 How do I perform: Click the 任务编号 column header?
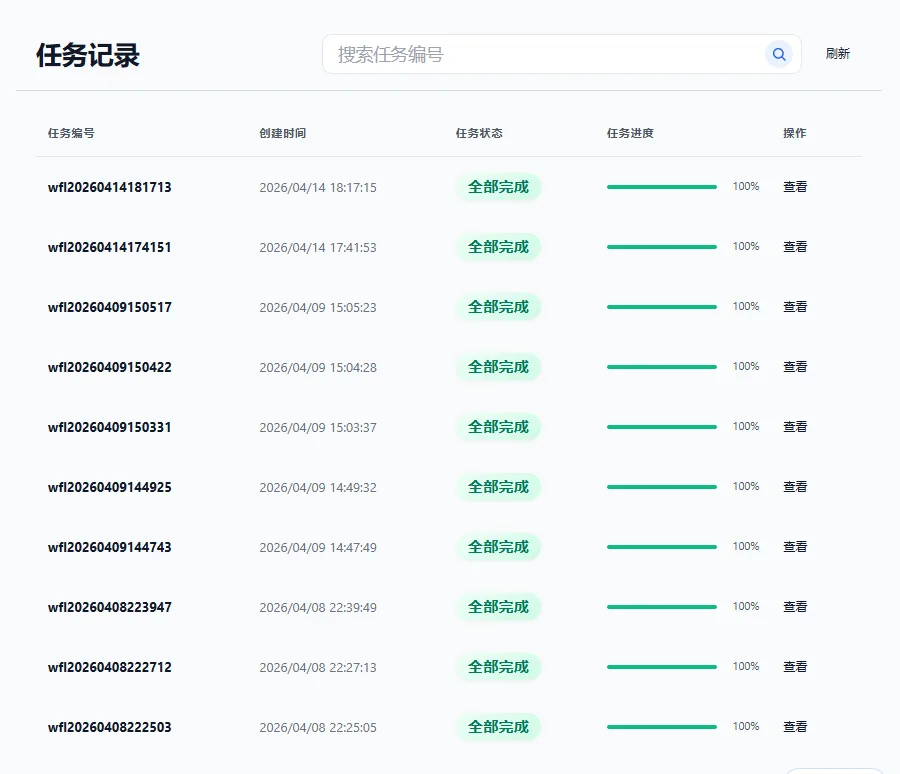[71, 133]
